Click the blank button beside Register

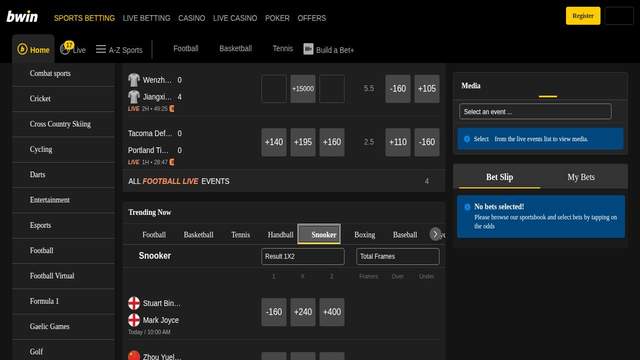click(619, 16)
